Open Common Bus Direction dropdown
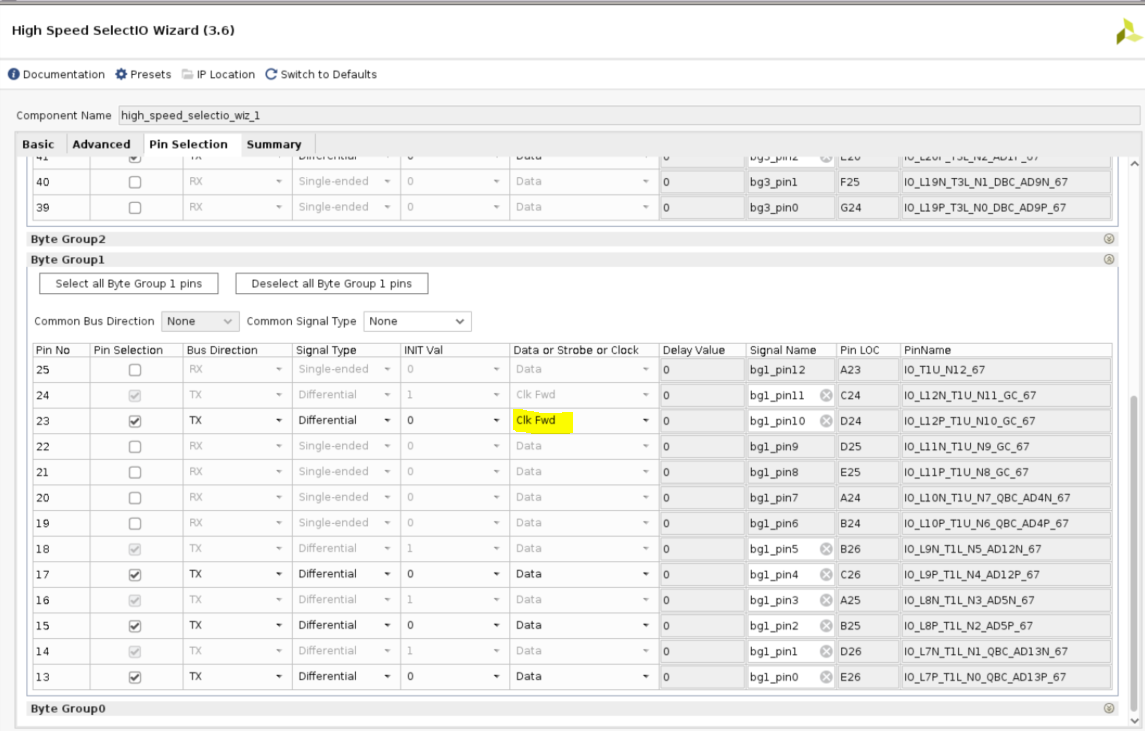 point(201,322)
